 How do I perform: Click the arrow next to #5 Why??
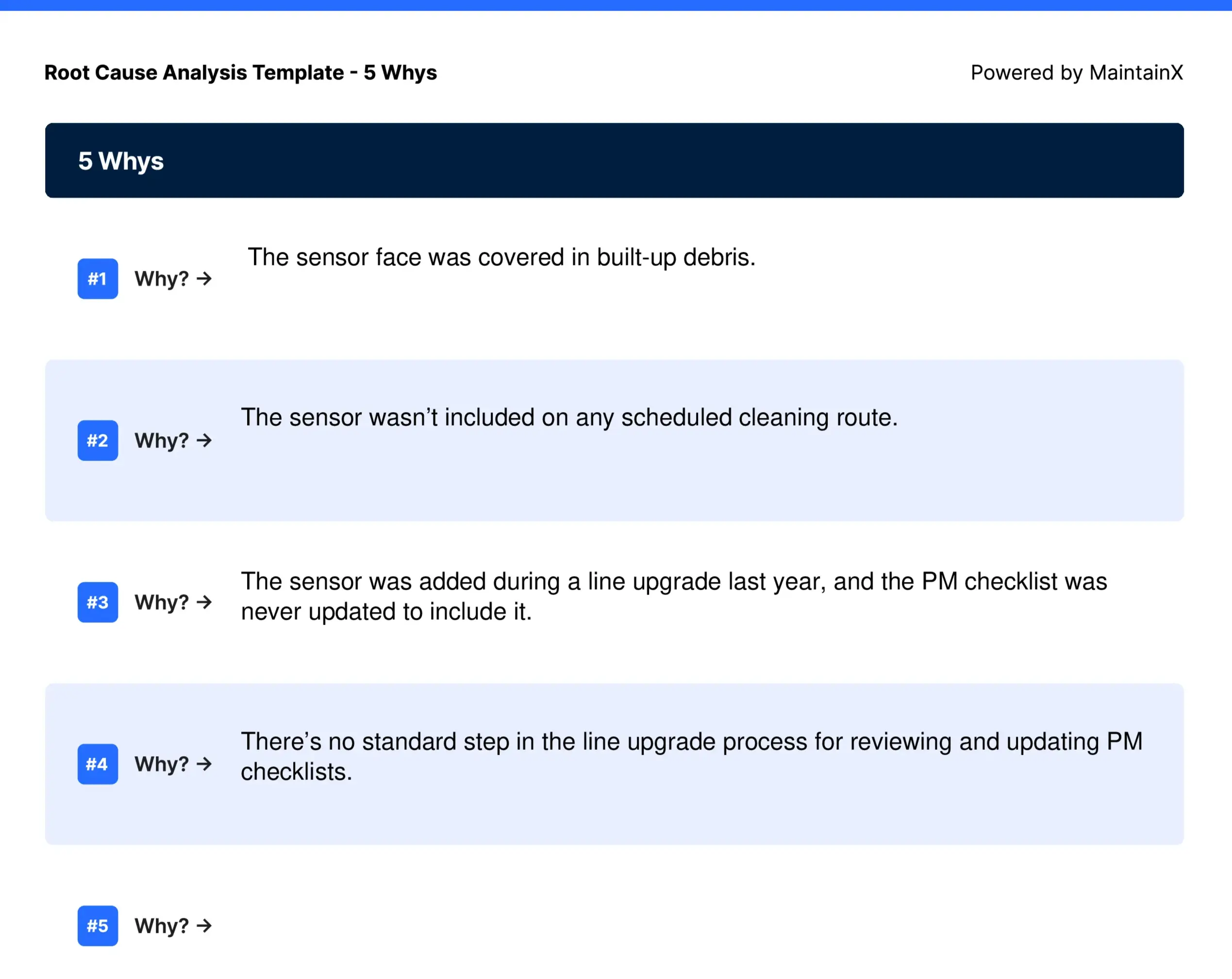pos(204,926)
